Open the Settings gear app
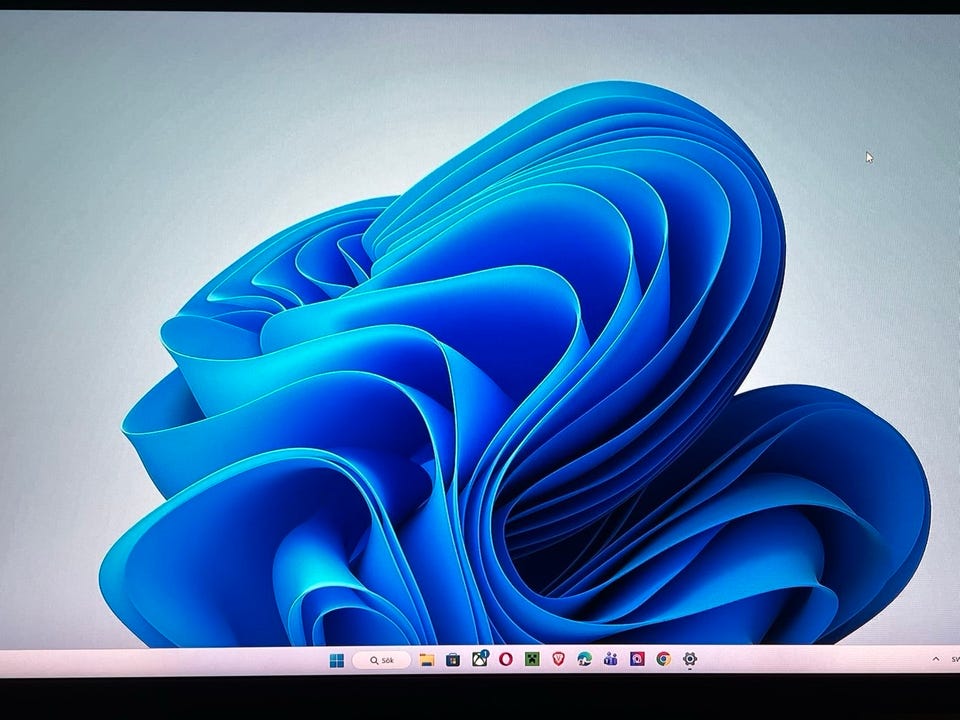This screenshot has height=720, width=960. pyautogui.click(x=690, y=659)
